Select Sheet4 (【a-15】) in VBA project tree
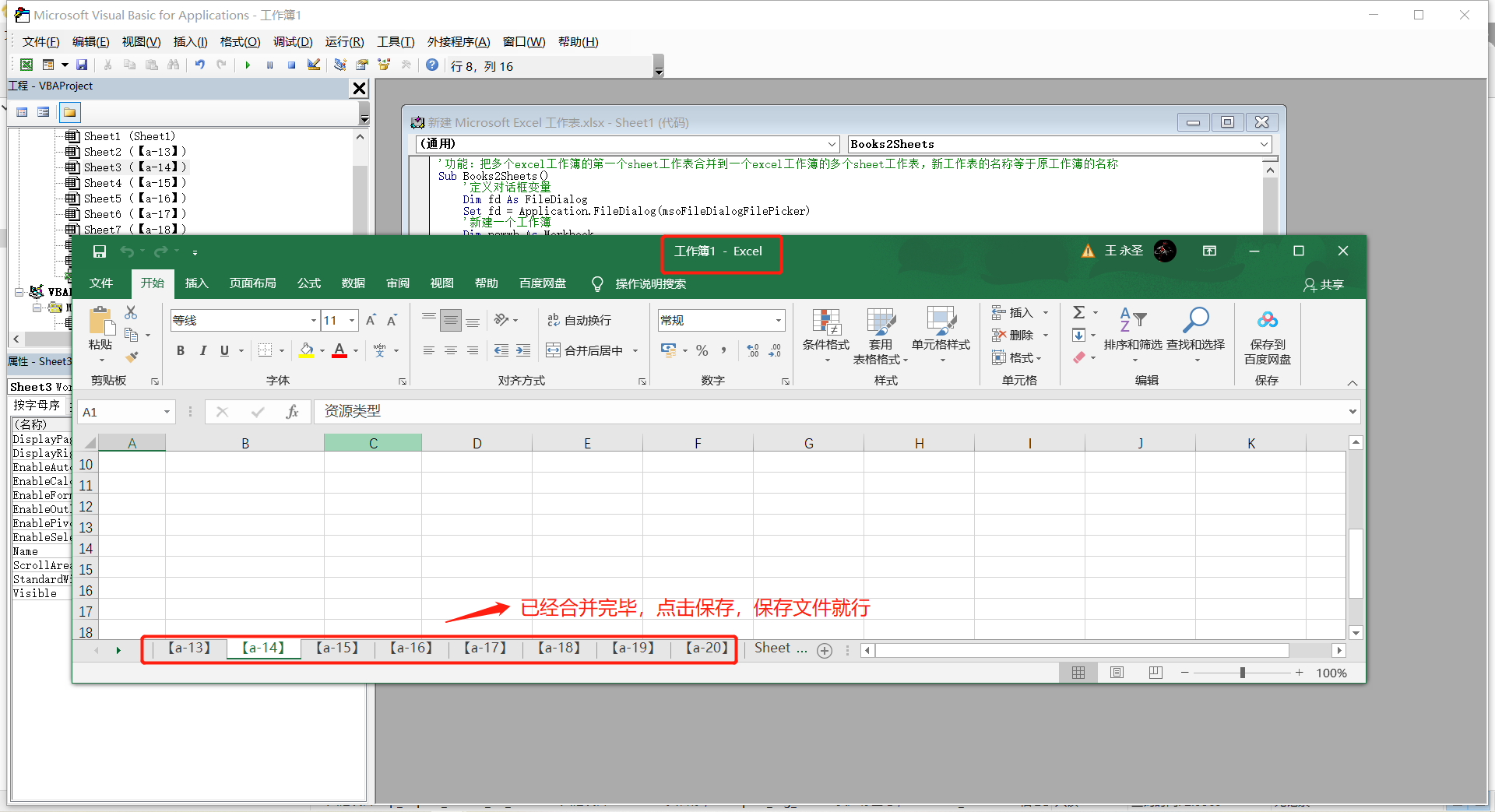The image size is (1495, 812). (126, 183)
